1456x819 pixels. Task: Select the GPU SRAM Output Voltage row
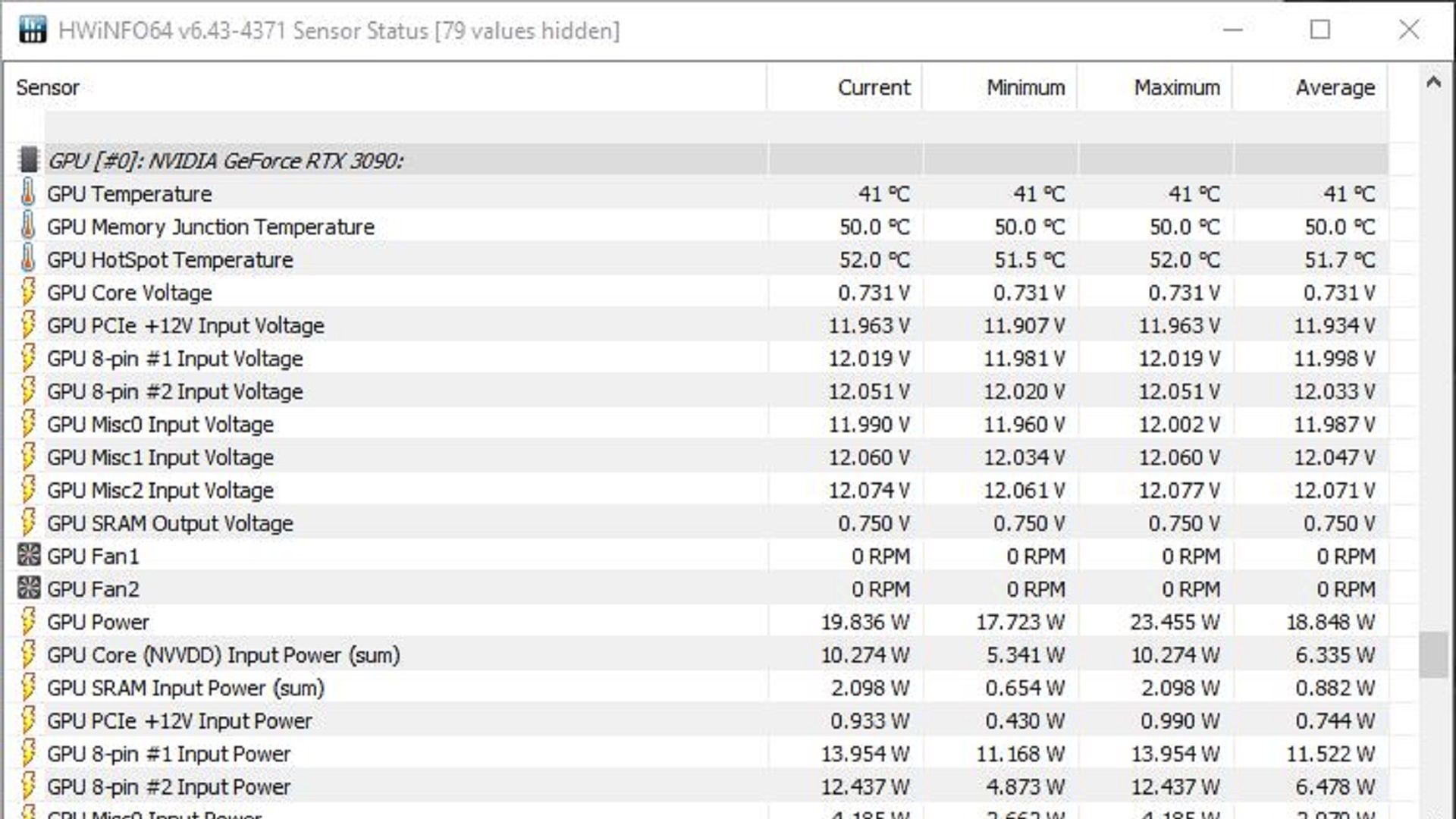tap(170, 523)
